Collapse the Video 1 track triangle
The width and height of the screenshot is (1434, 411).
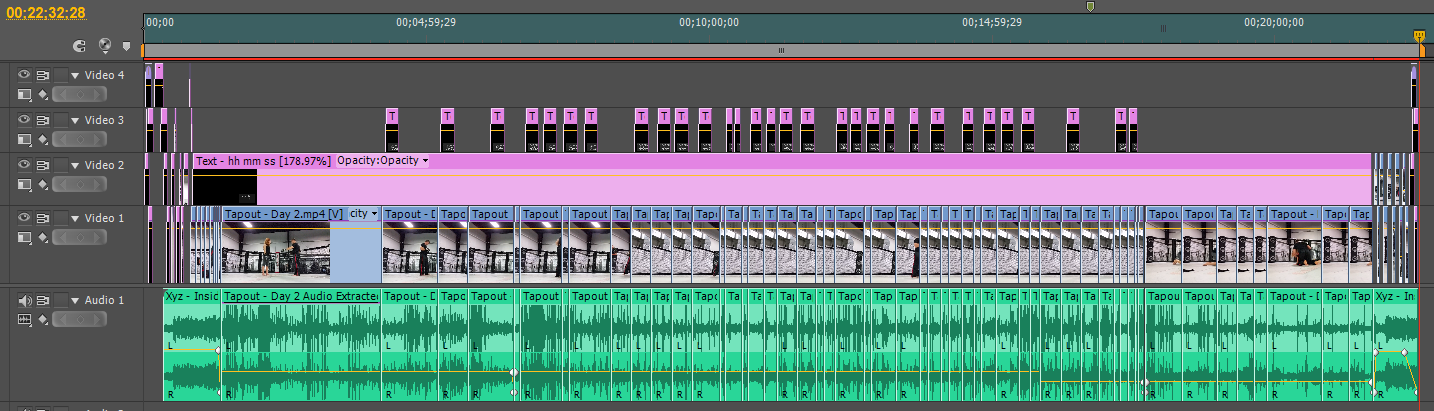(x=75, y=217)
